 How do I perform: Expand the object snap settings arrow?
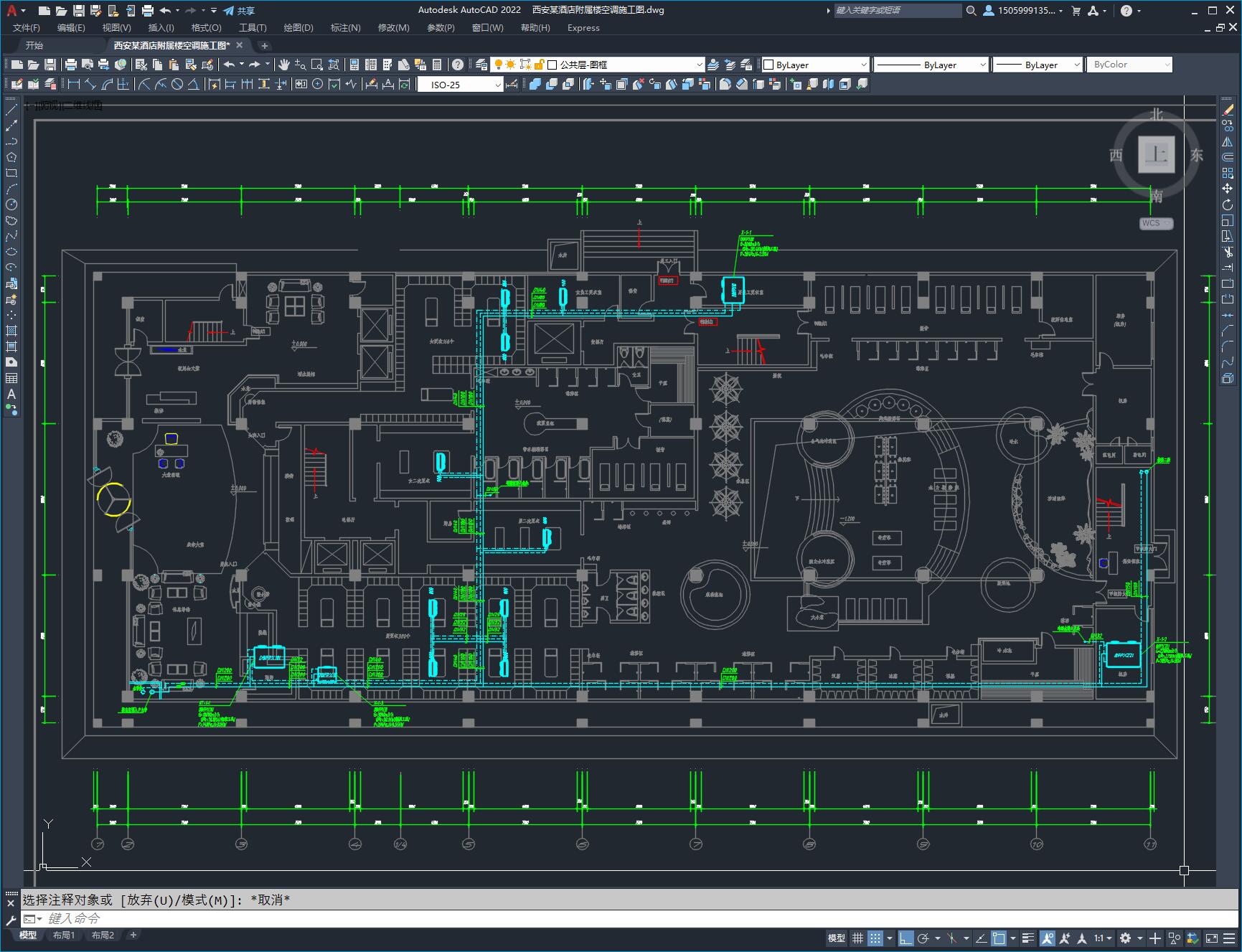(1013, 938)
